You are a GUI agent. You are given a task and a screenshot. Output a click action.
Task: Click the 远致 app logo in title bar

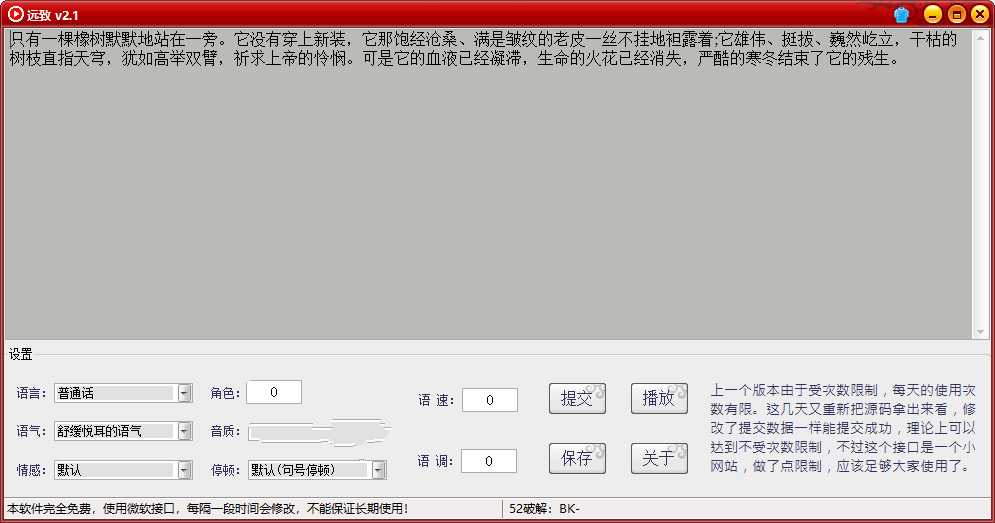point(16,14)
